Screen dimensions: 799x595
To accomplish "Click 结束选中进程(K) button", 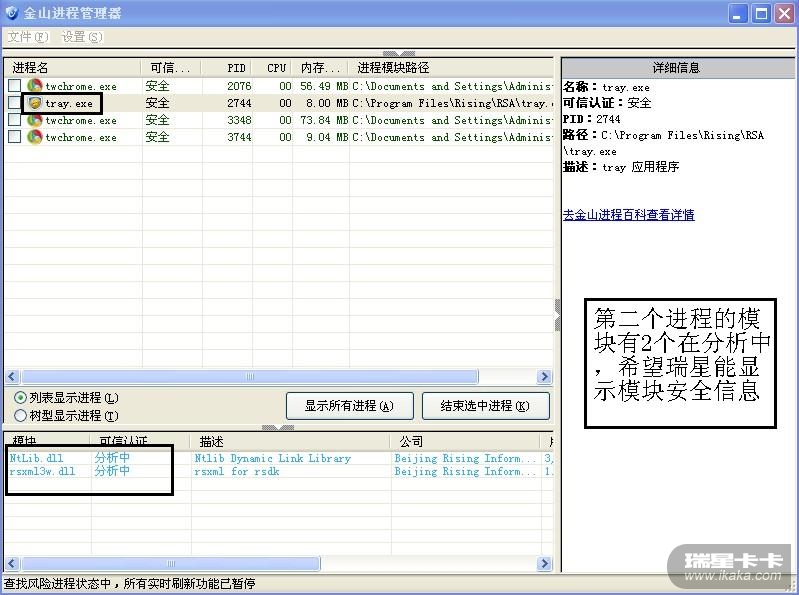I will click(x=486, y=406).
